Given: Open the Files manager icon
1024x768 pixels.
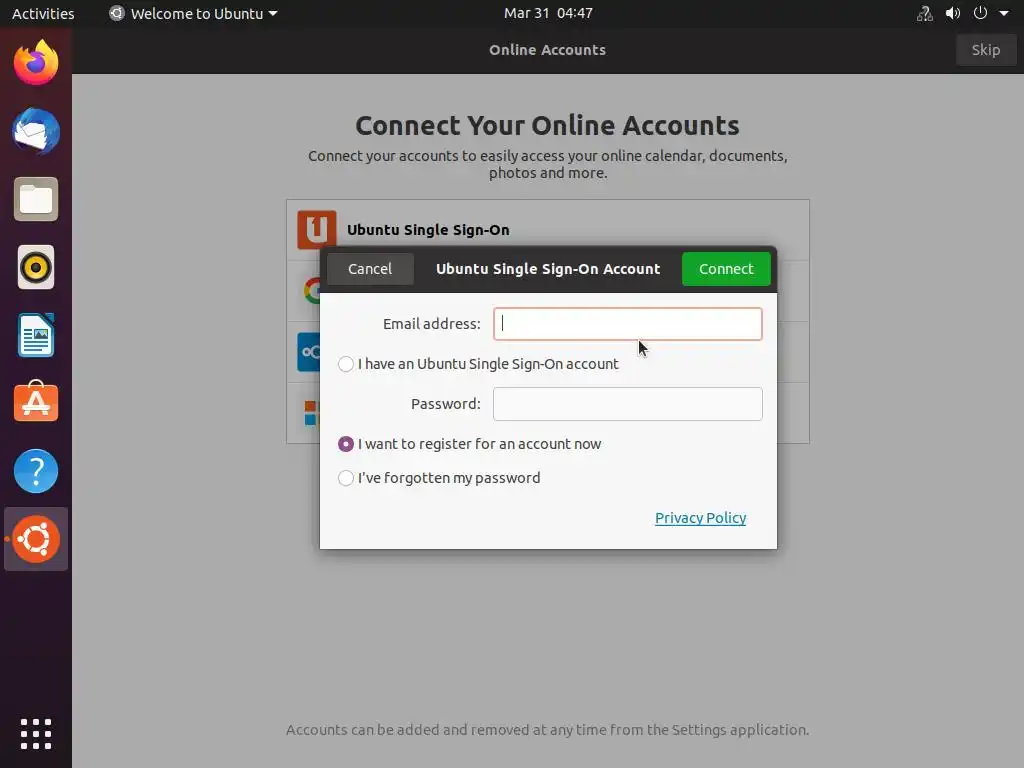Looking at the screenshot, I should [x=36, y=199].
